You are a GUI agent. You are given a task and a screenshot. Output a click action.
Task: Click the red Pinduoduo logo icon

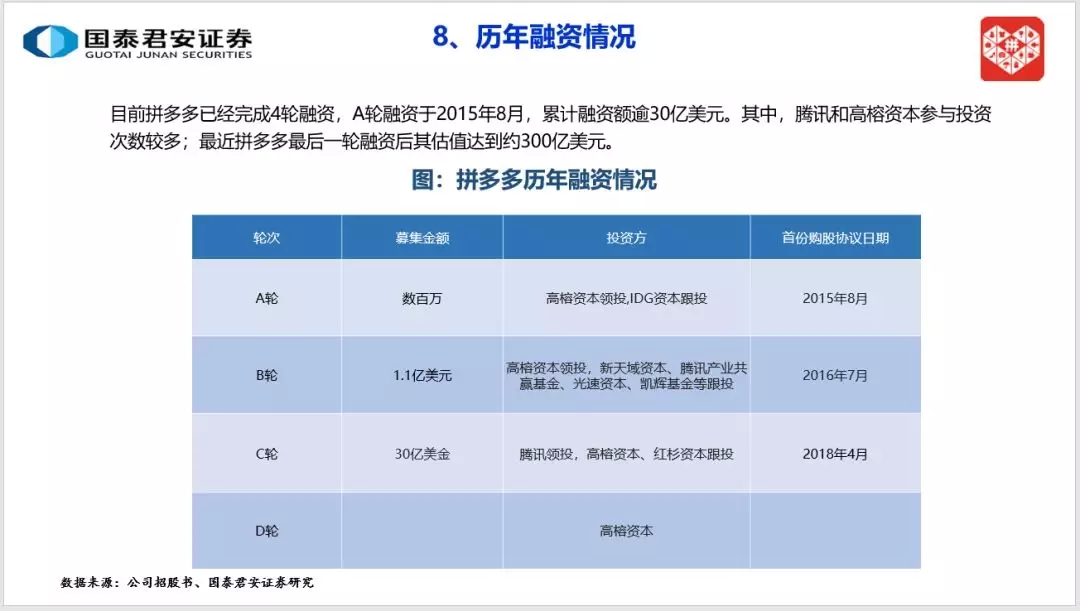(x=1012, y=50)
